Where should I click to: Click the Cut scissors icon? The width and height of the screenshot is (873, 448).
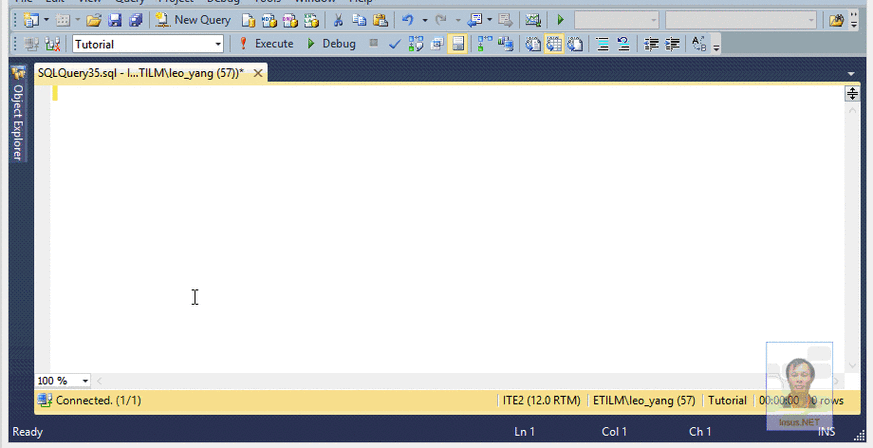[338, 20]
